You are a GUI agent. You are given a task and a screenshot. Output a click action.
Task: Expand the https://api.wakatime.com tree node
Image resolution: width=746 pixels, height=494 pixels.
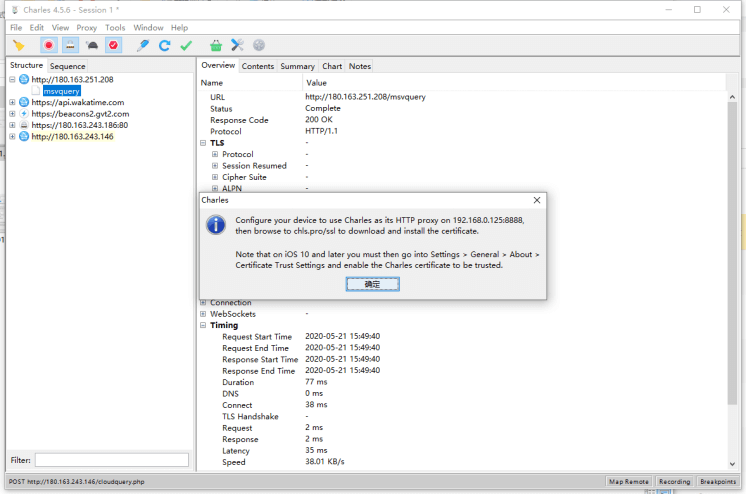click(x=12, y=102)
